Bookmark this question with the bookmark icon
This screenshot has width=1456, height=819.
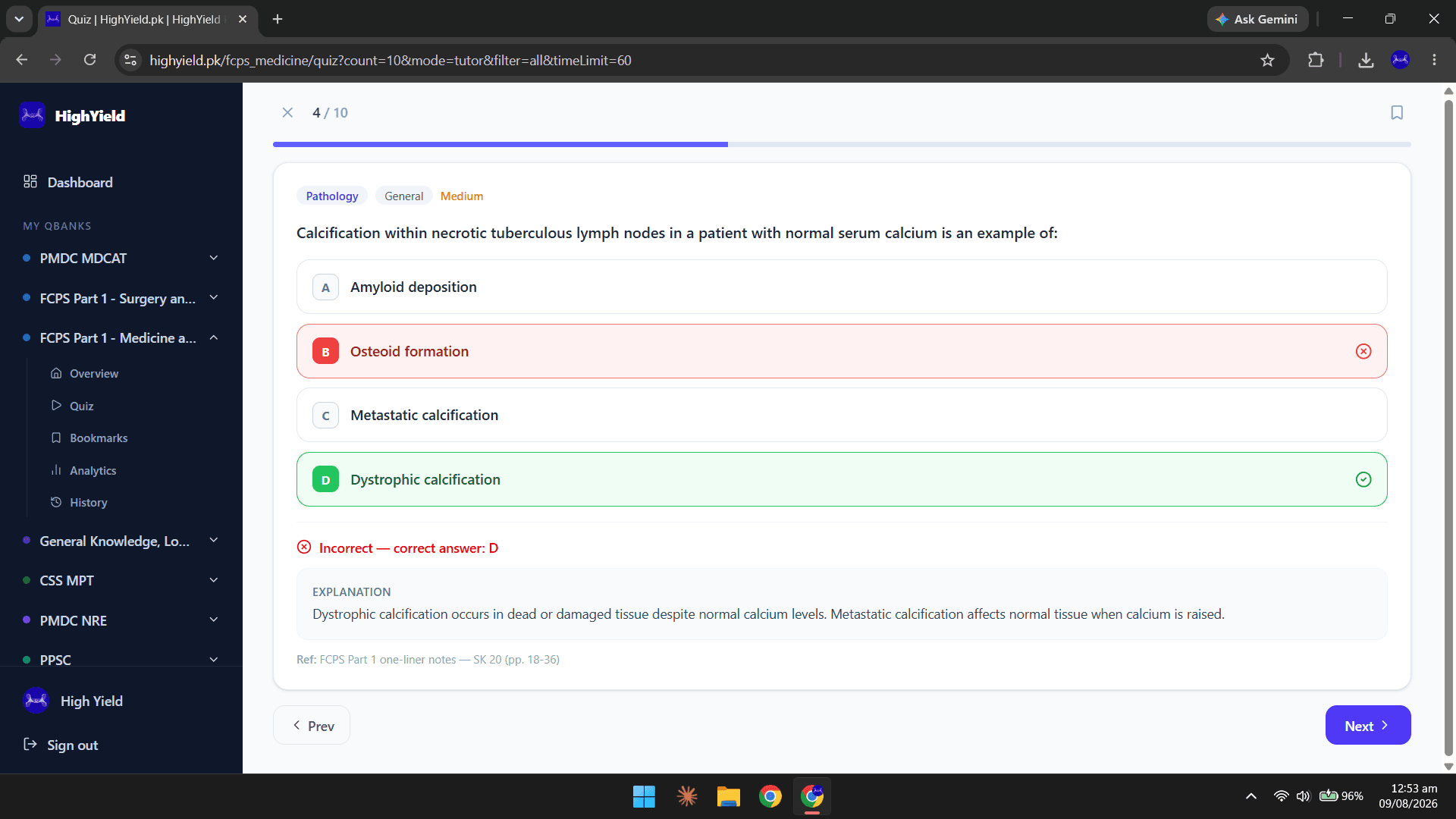pos(1397,112)
